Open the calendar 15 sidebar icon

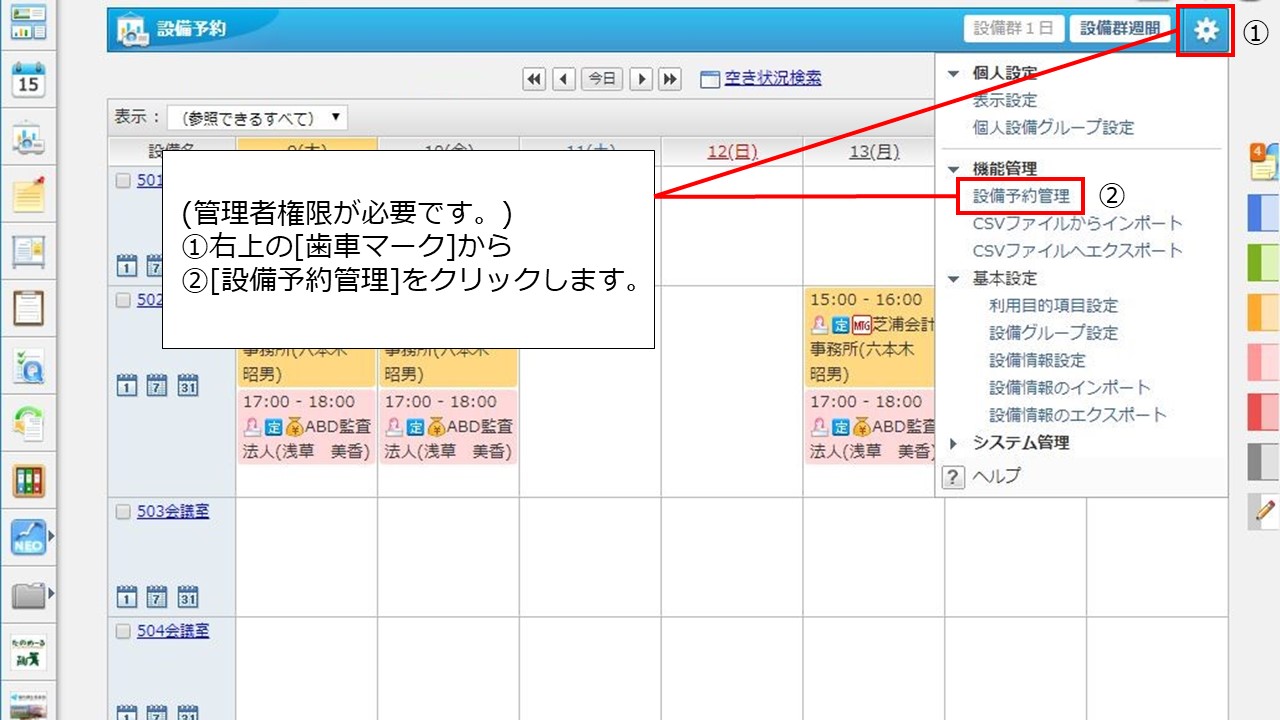click(x=28, y=80)
